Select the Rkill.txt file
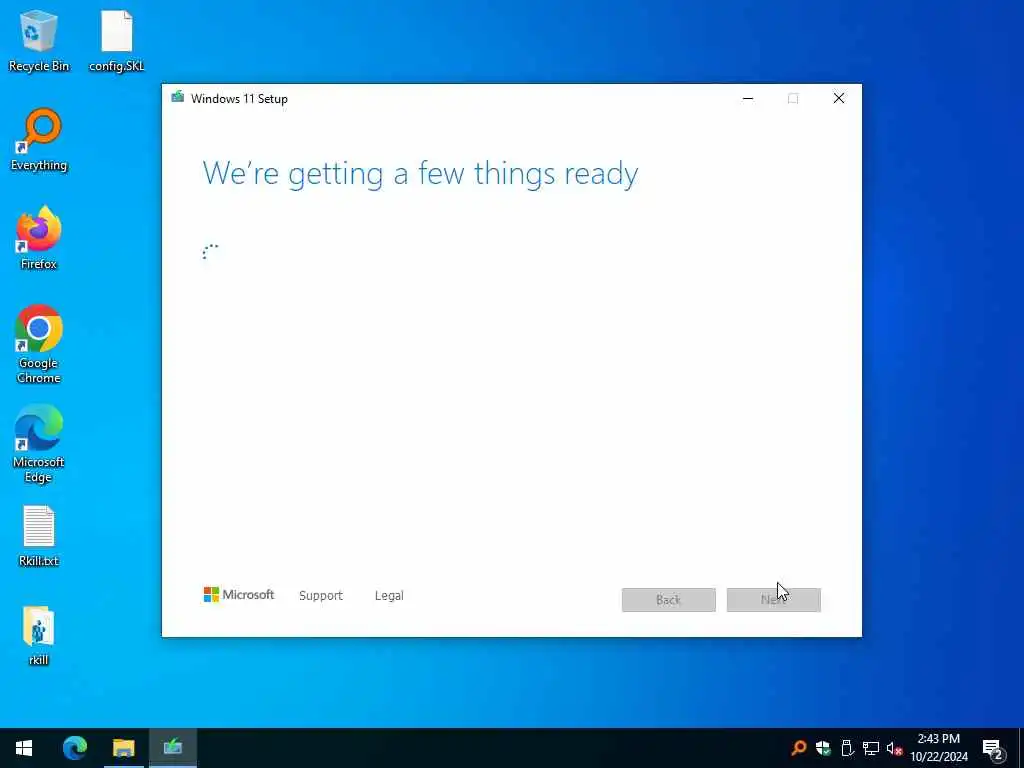 pos(39,536)
